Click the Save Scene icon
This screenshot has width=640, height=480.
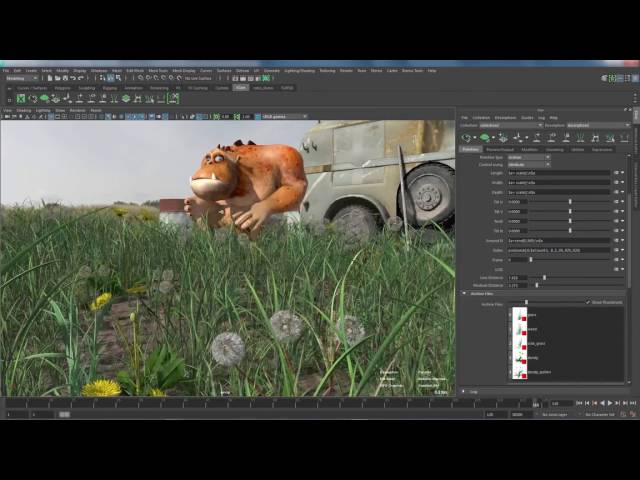(x=65, y=78)
